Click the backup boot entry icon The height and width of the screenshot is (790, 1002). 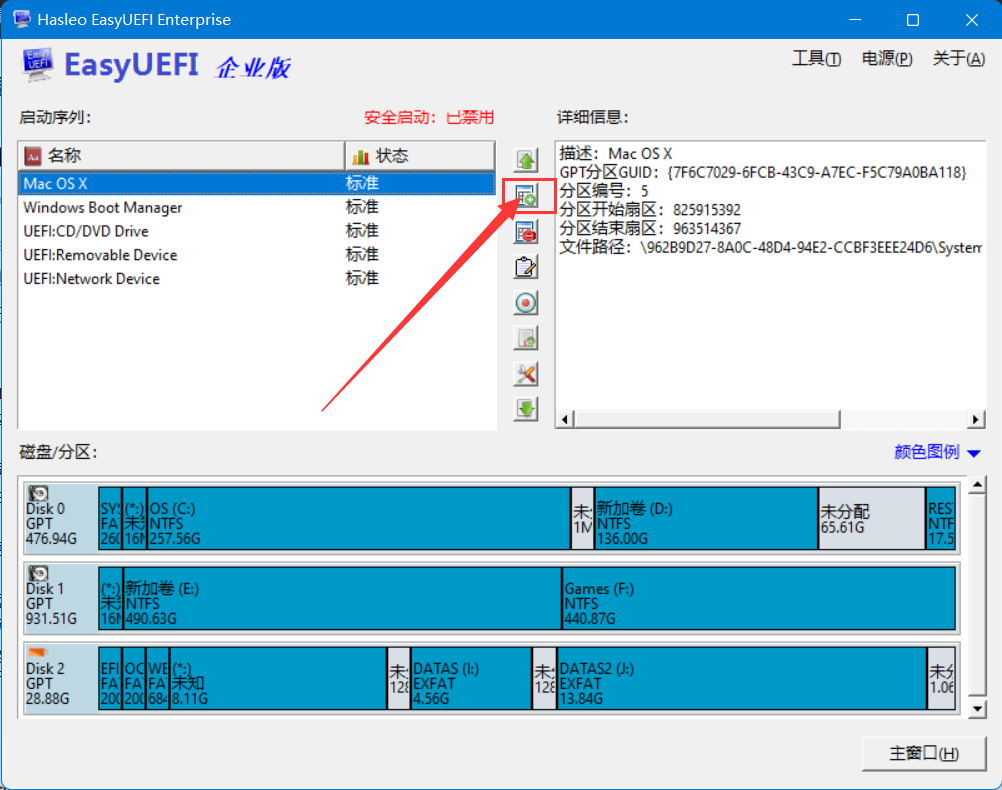[x=526, y=338]
